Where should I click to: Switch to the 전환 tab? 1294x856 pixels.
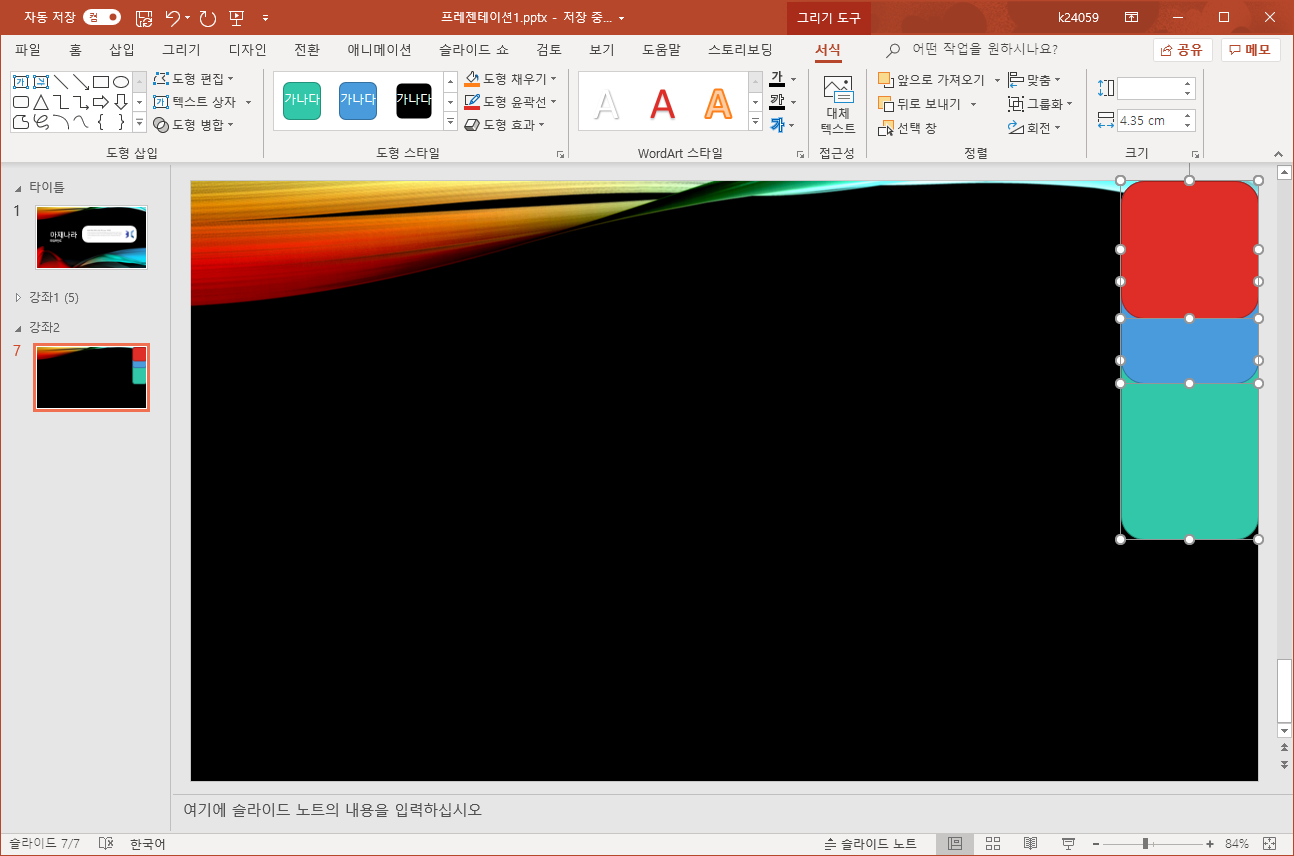click(307, 49)
